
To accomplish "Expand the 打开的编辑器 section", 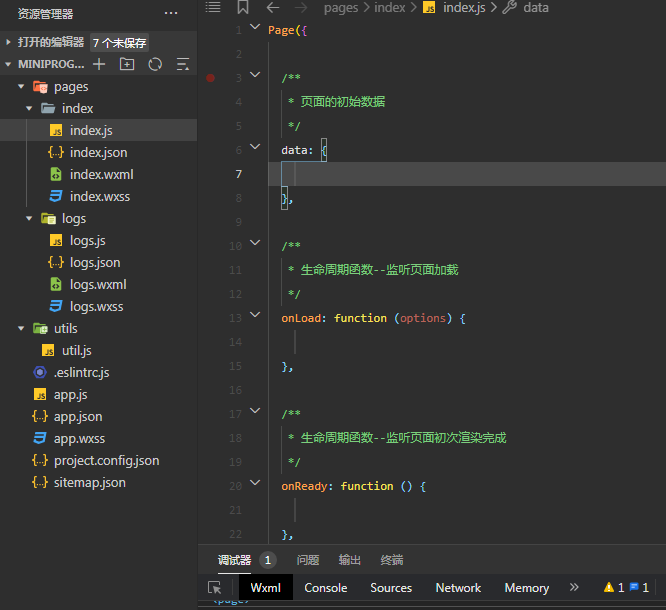I will [8, 42].
